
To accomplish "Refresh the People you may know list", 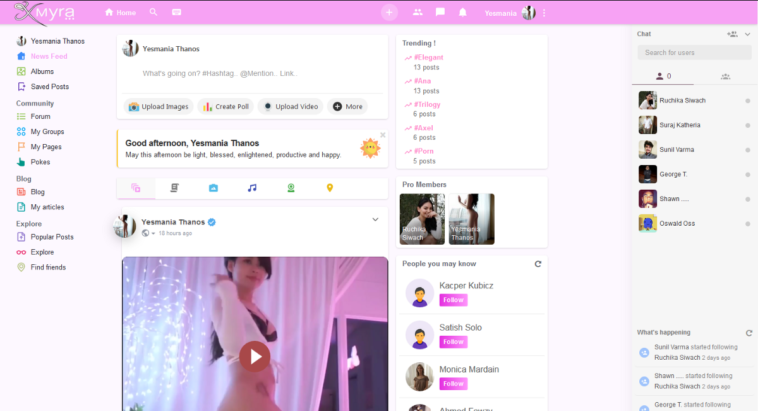I will pyautogui.click(x=538, y=264).
